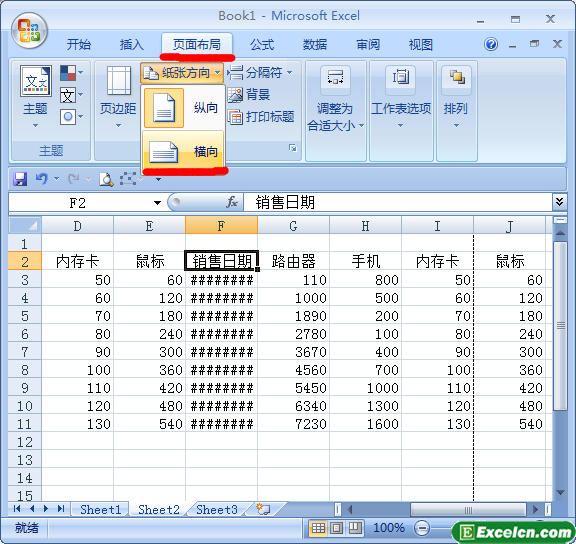Screen dimensions: 576x544
Task: Open theme colors dropdown
Action: [71, 73]
